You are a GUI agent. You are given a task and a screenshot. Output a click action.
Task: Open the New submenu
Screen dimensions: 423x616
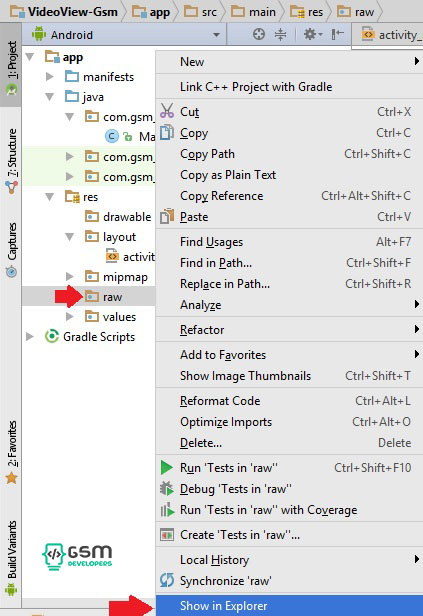coord(289,62)
